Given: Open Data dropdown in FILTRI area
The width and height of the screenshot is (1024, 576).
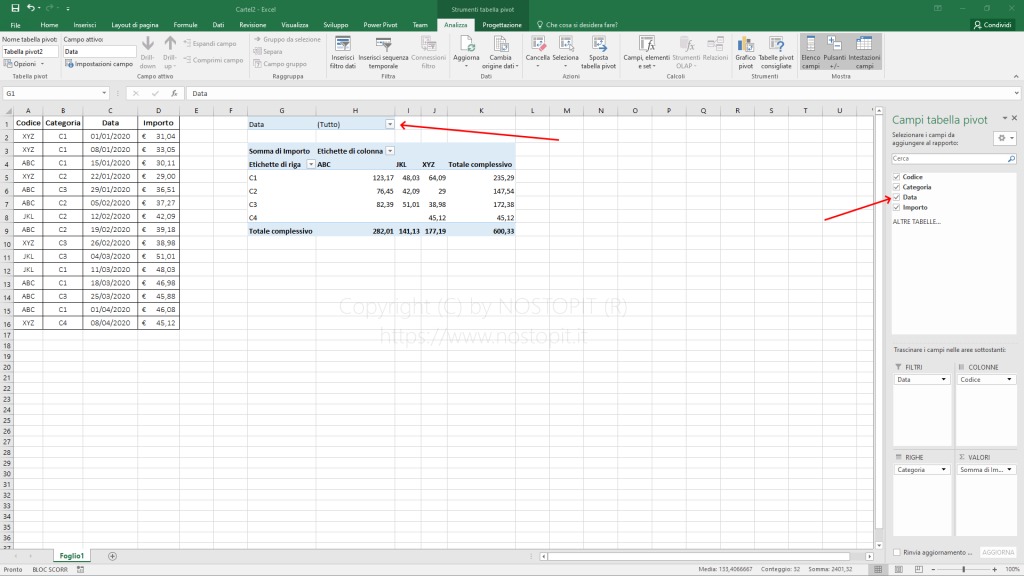Looking at the screenshot, I should pyautogui.click(x=943, y=379).
